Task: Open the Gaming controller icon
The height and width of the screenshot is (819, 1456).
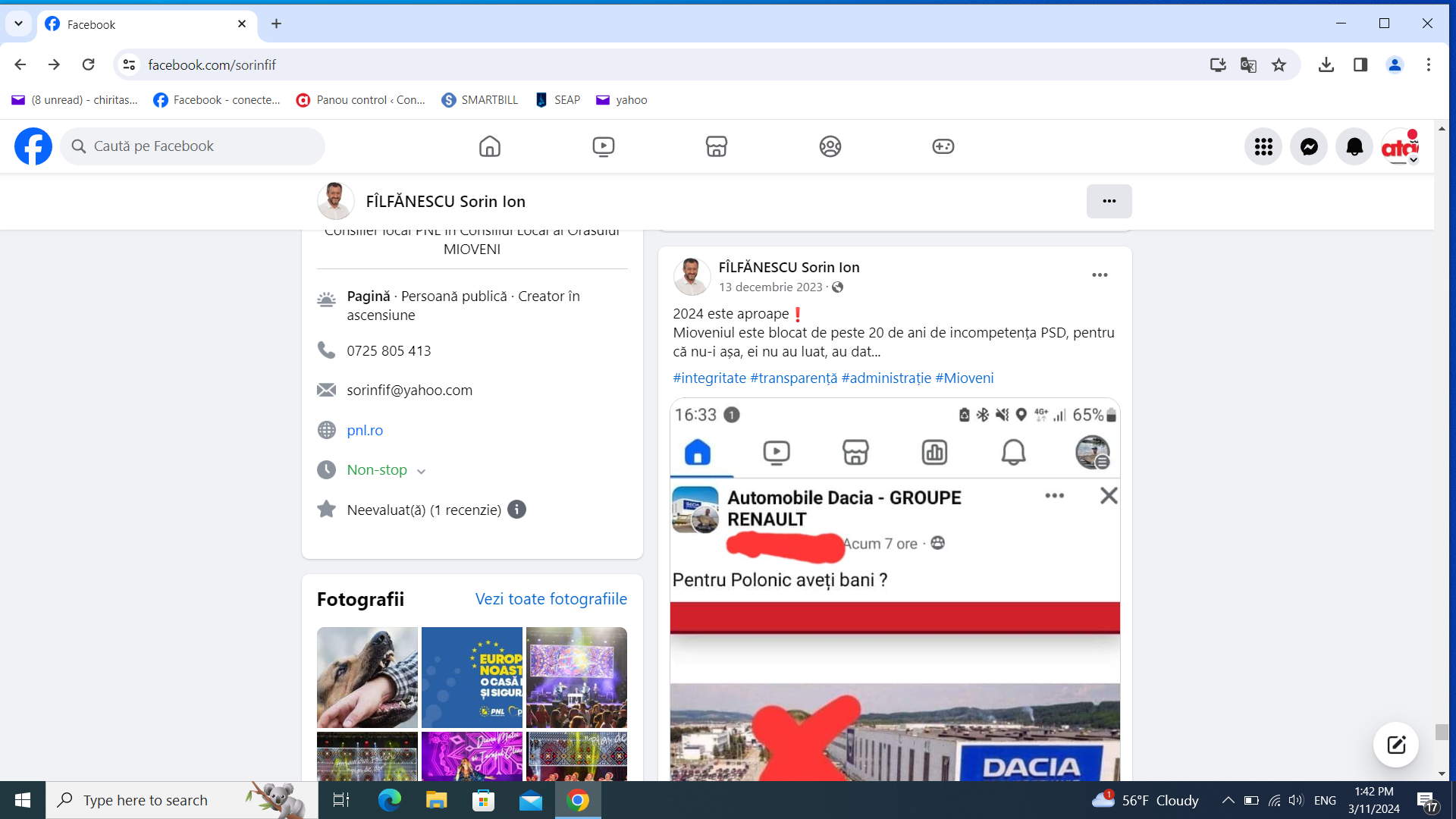Action: pyautogui.click(x=943, y=146)
